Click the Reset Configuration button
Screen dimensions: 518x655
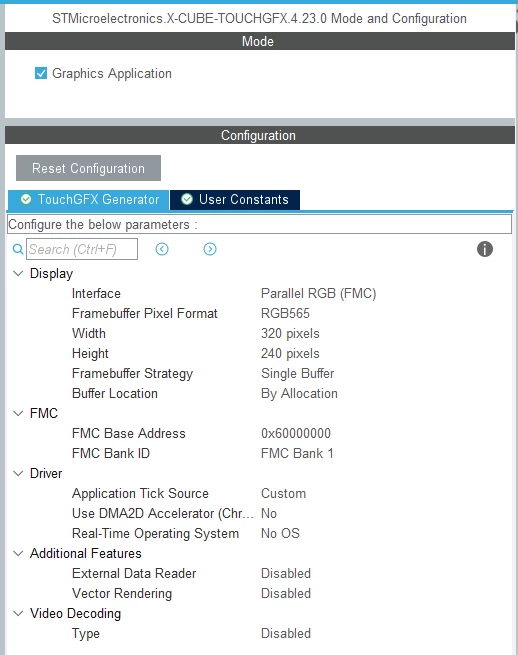coord(88,168)
